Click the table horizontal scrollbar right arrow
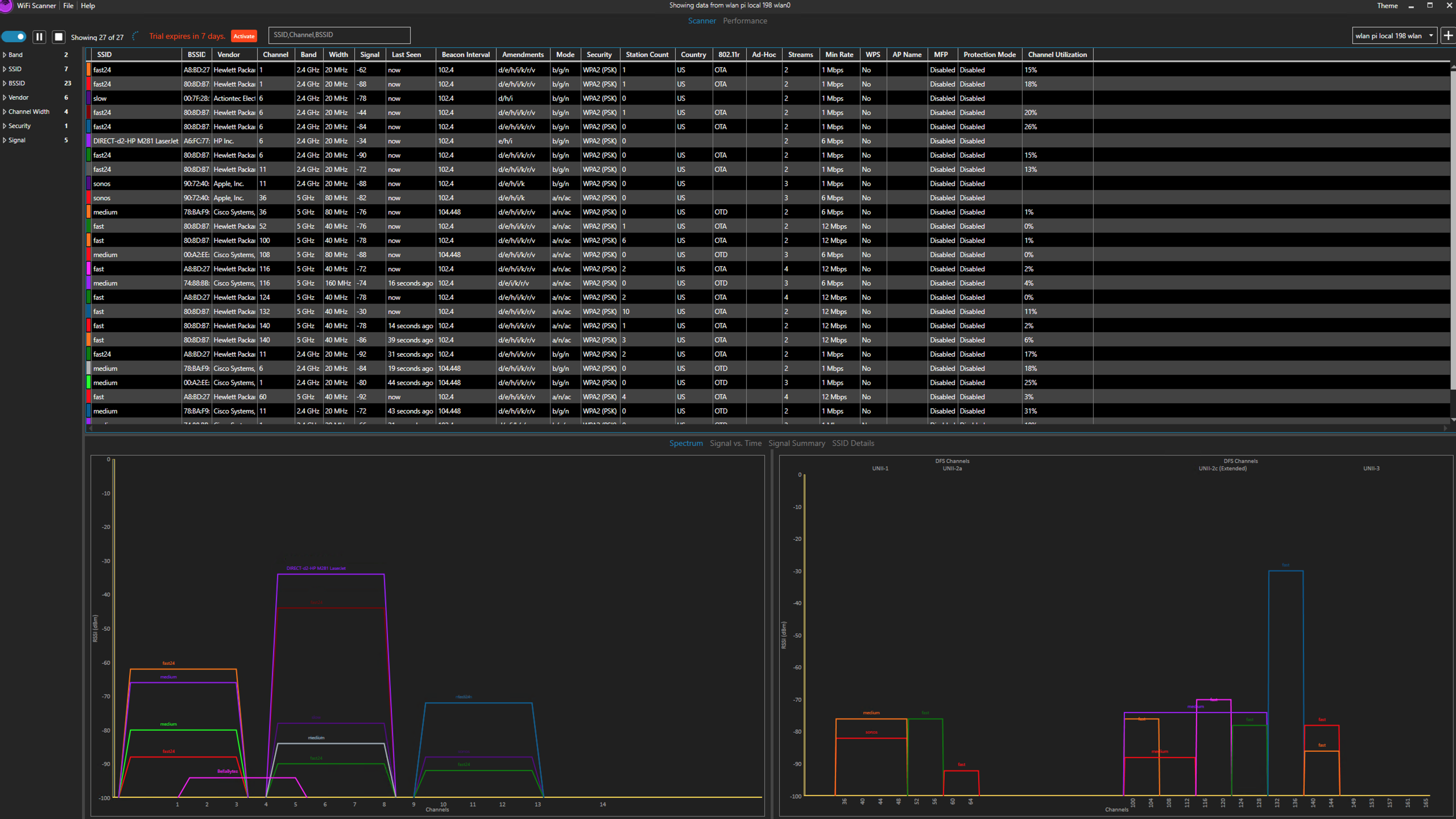 (x=1446, y=428)
